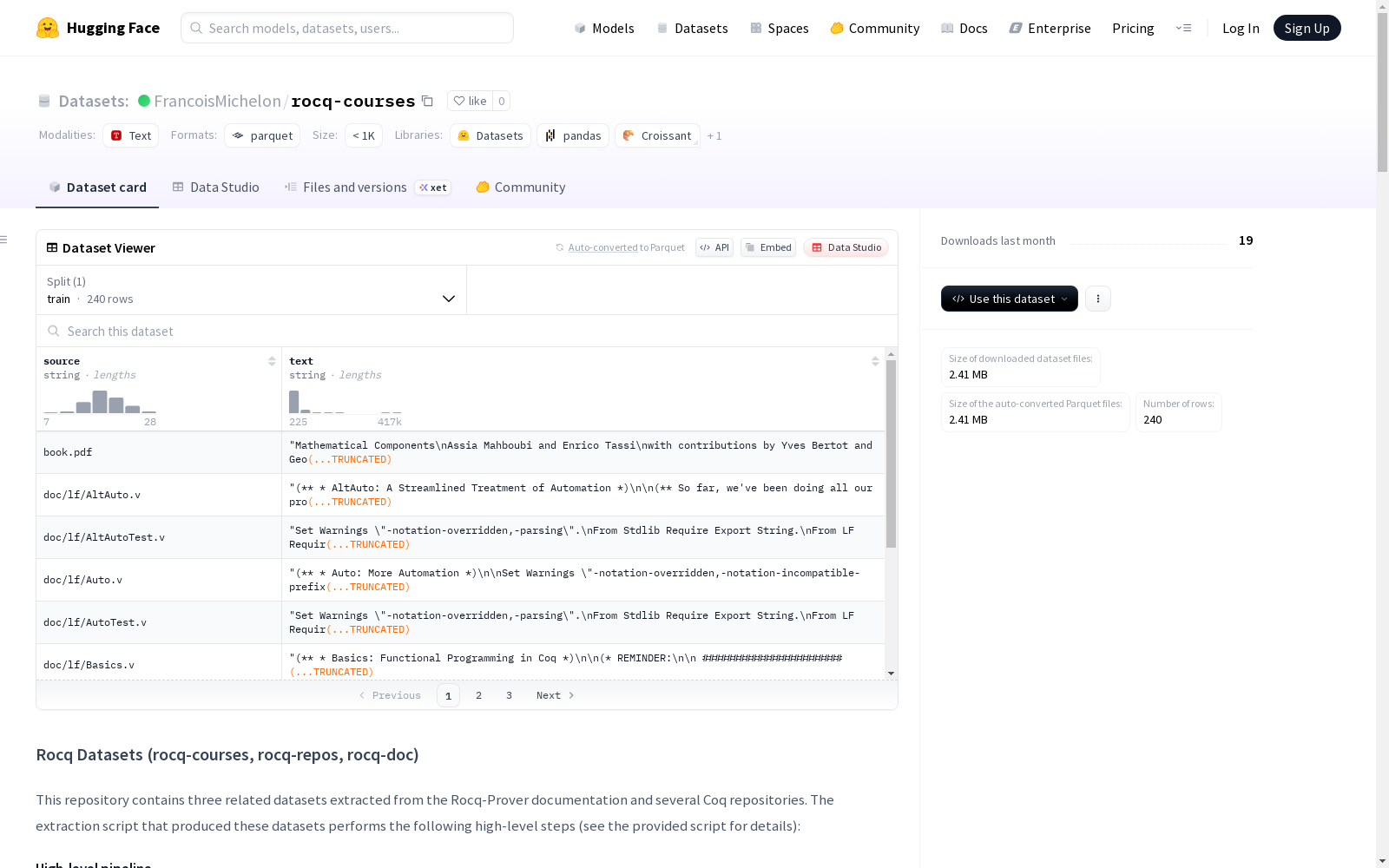This screenshot has height=868, width=1389.
Task: Select the doc/lf/AltAutoTest.v row
Action: 460,537
